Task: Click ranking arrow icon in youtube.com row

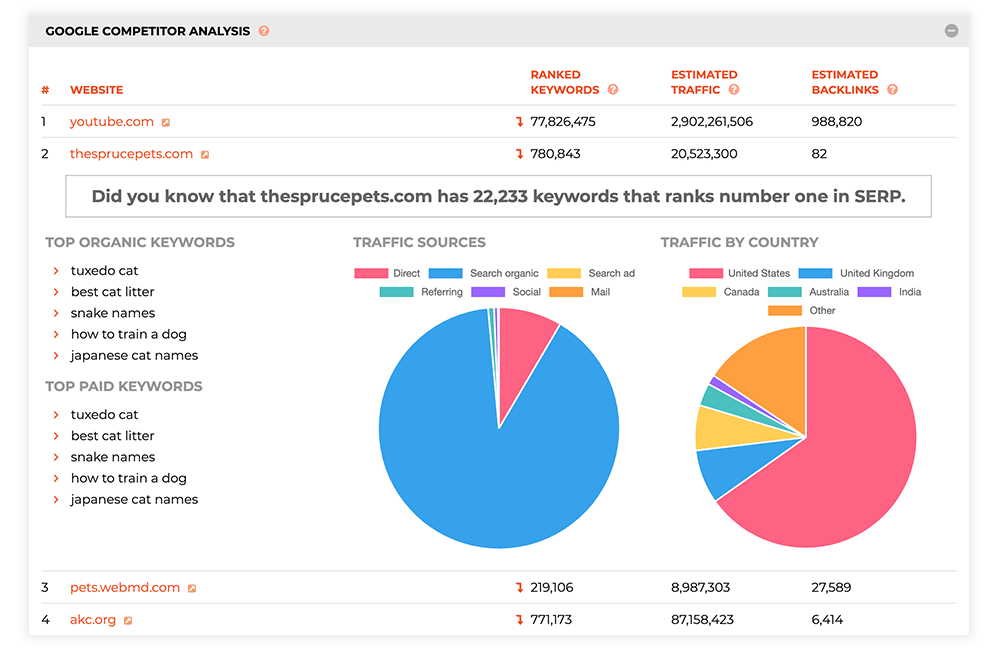Action: [519, 121]
